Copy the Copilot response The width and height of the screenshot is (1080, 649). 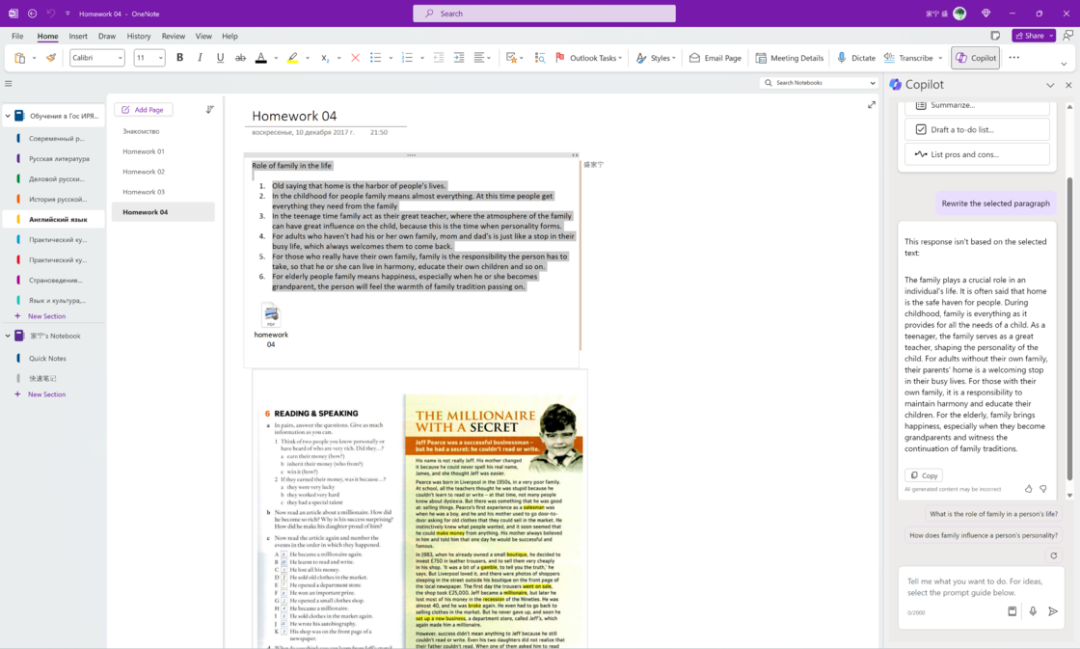[924, 475]
